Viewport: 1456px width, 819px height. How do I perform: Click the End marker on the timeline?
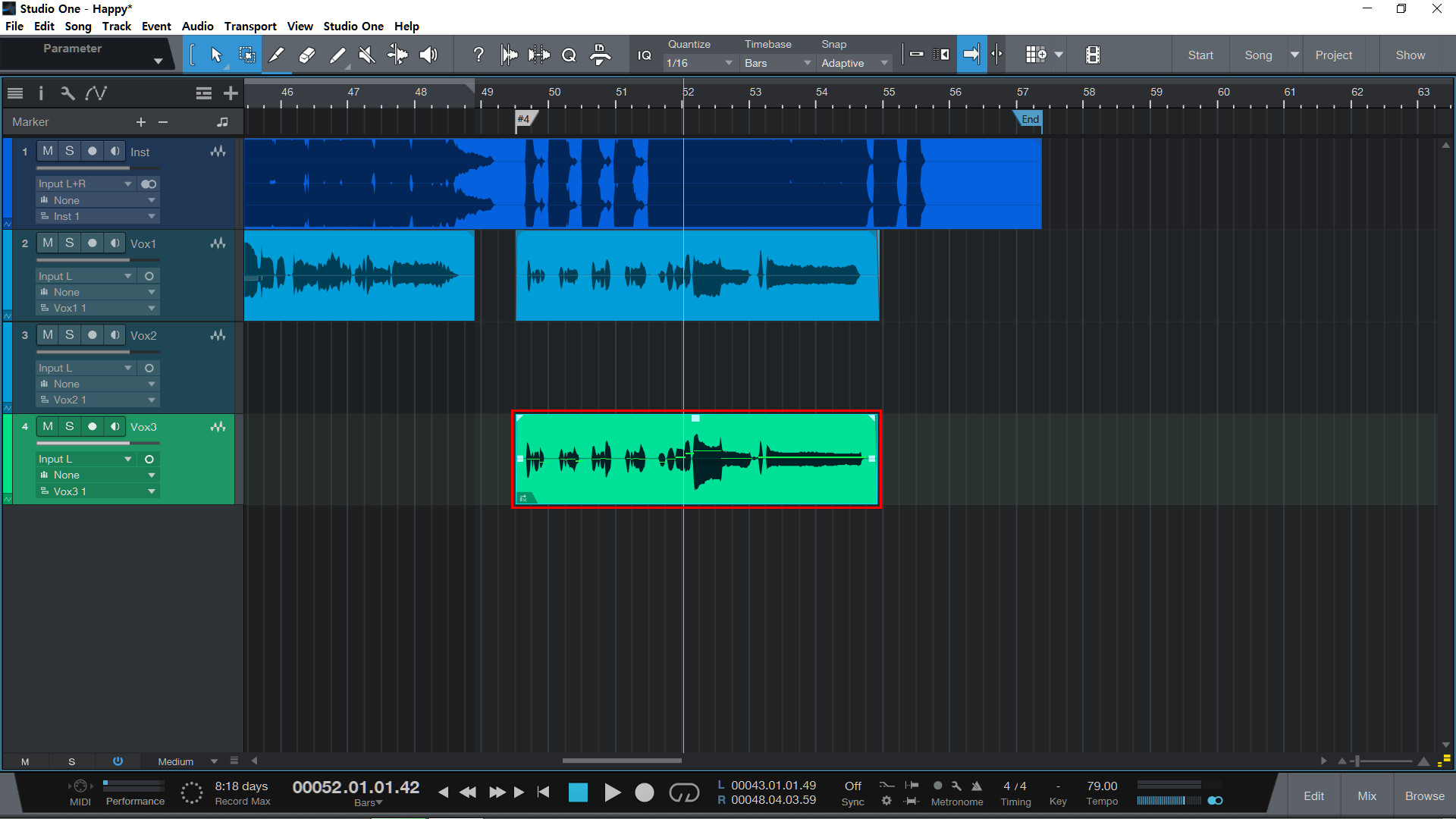(x=1029, y=119)
